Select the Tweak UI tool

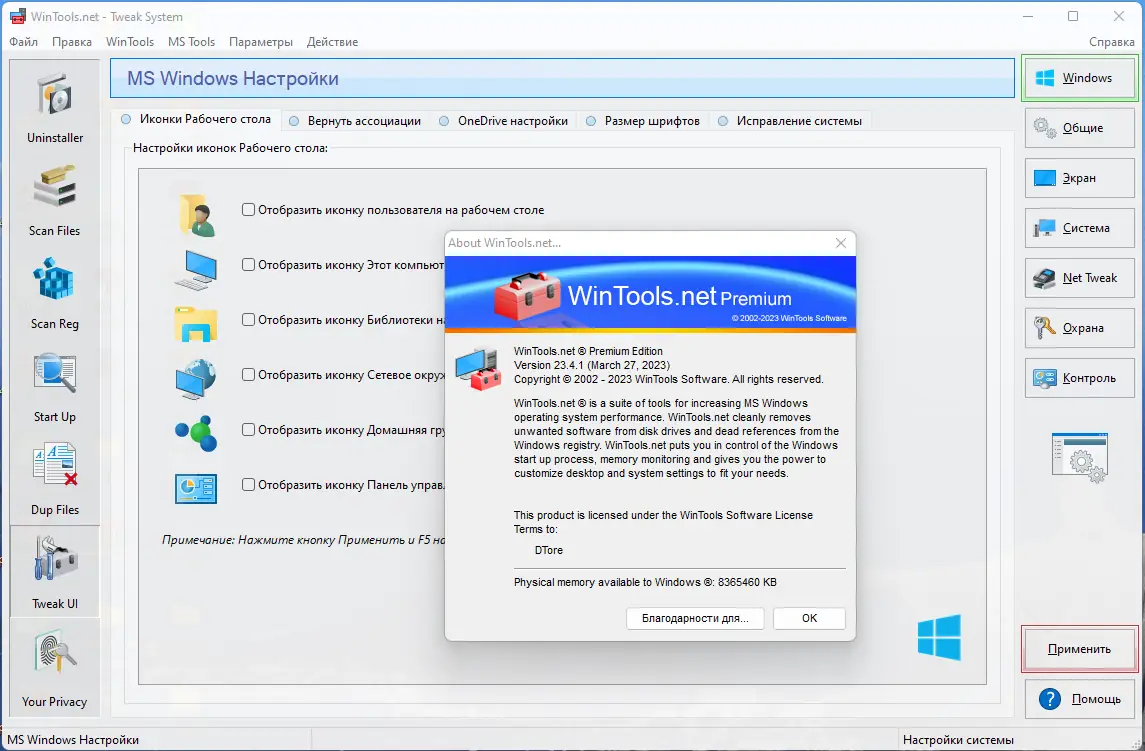coord(55,571)
